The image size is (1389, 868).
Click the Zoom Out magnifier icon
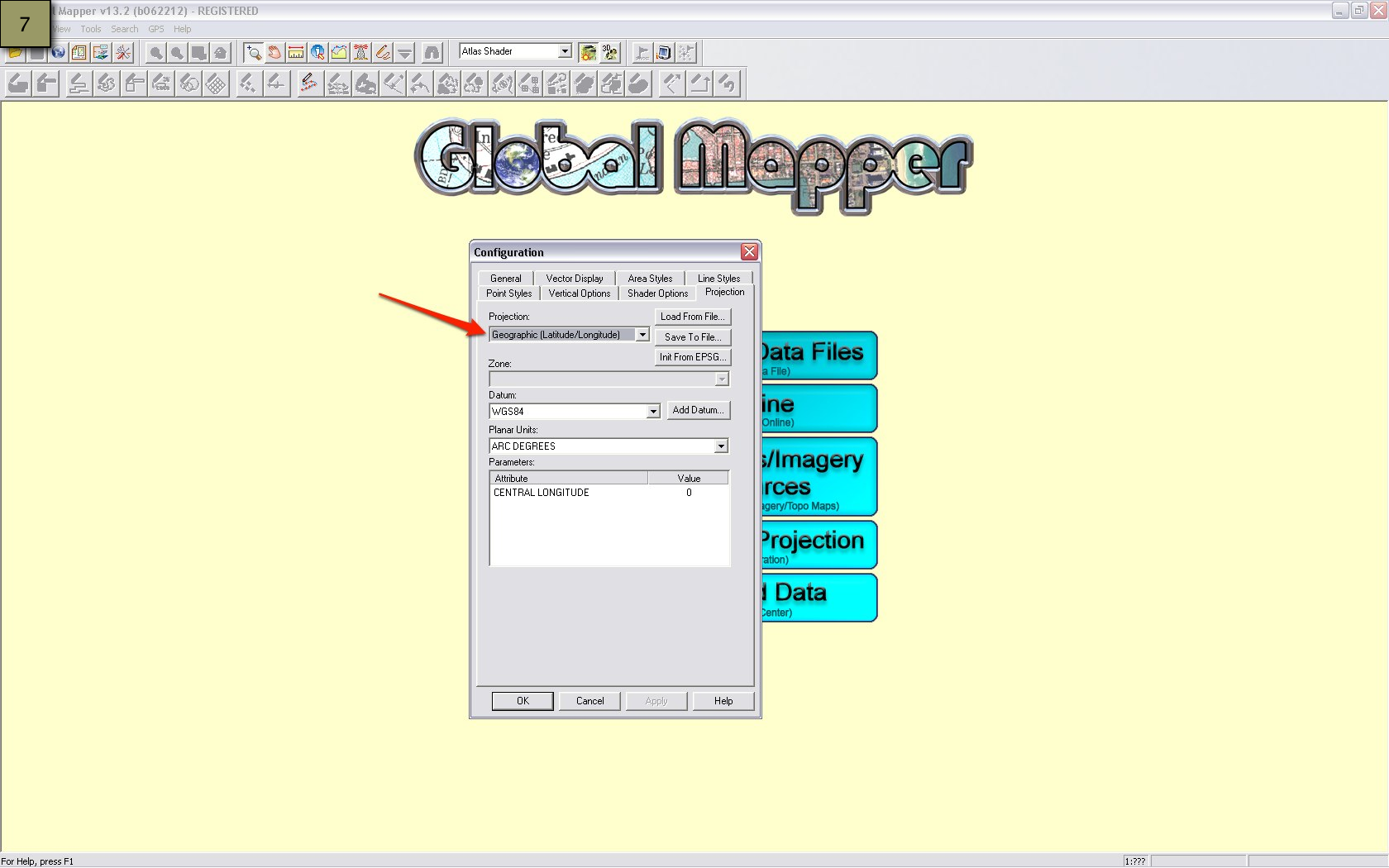click(x=177, y=52)
